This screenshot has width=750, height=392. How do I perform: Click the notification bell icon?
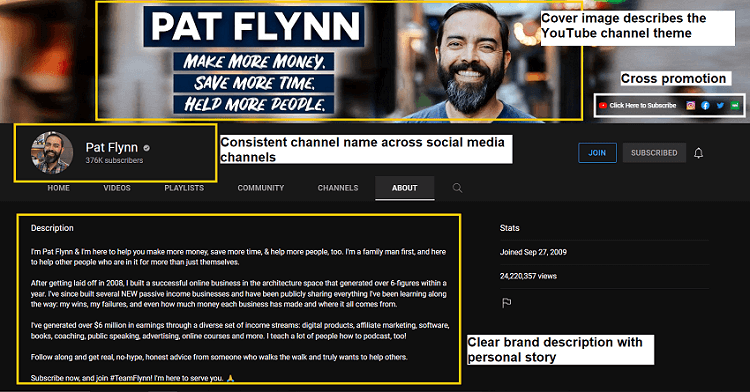tap(698, 153)
